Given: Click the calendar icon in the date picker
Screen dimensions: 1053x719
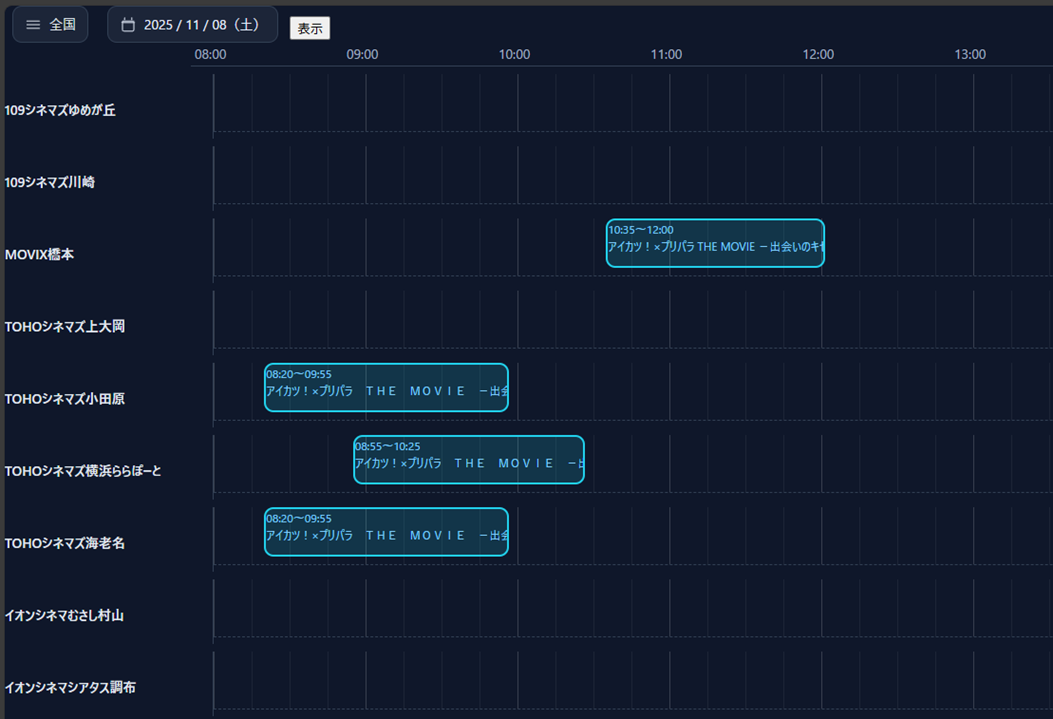Looking at the screenshot, I should pyautogui.click(x=128, y=25).
